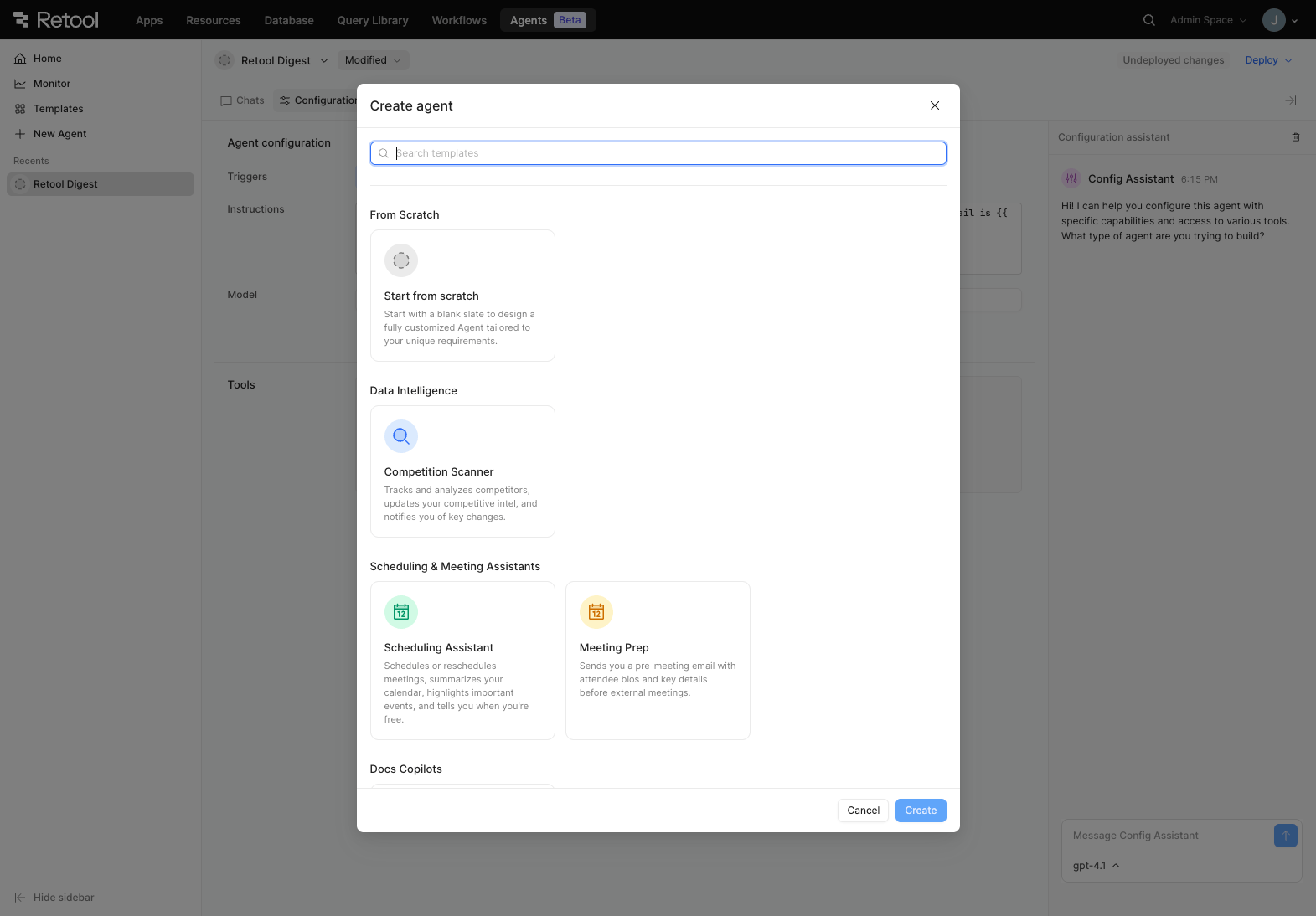1316x916 pixels.
Task: Click the Start from scratch dashed-circle icon
Action: (x=401, y=260)
